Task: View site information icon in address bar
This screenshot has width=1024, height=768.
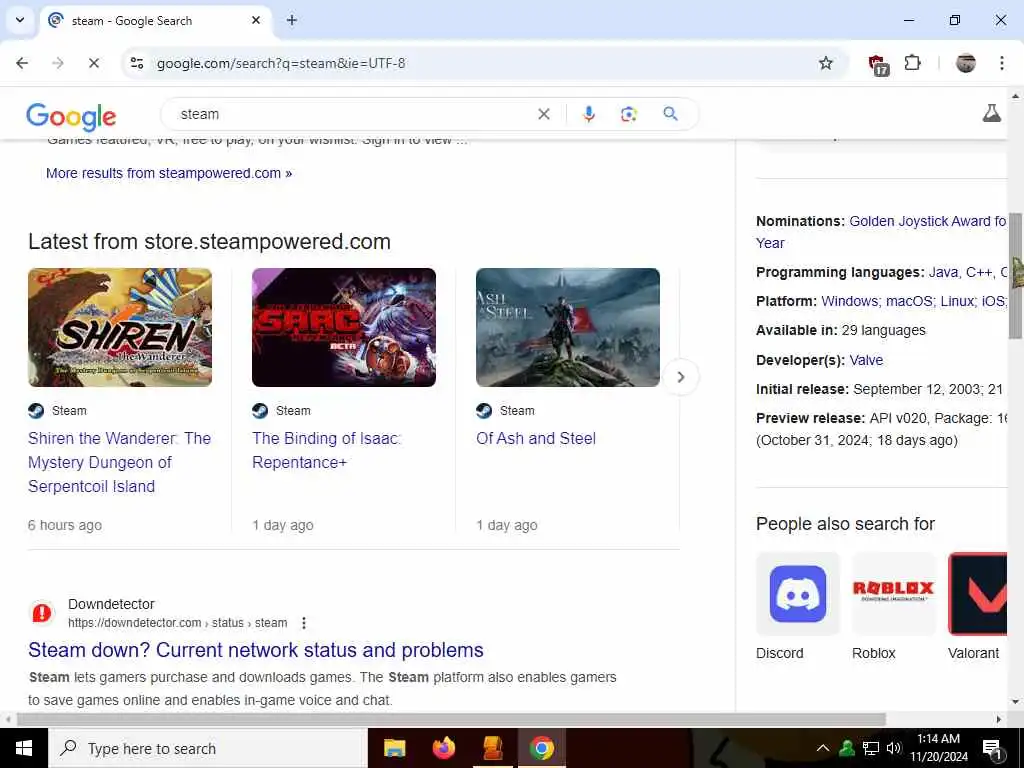Action: (x=136, y=63)
